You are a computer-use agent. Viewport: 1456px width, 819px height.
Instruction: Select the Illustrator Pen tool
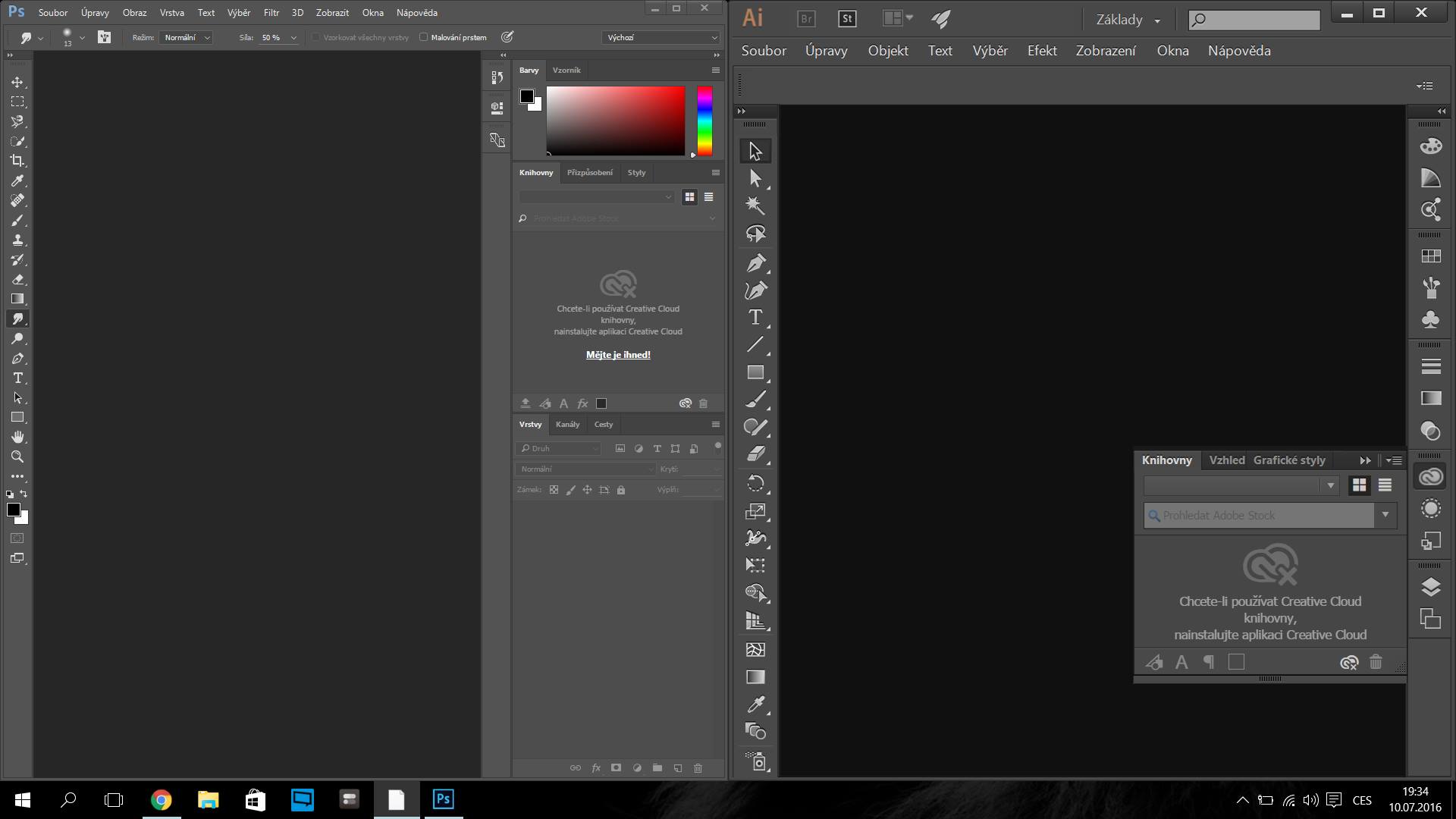[x=755, y=263]
